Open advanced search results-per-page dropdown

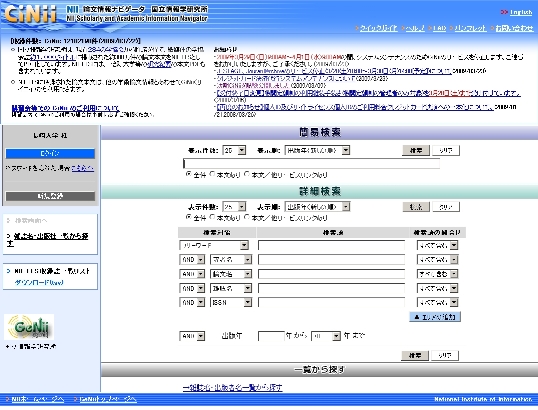[234, 207]
